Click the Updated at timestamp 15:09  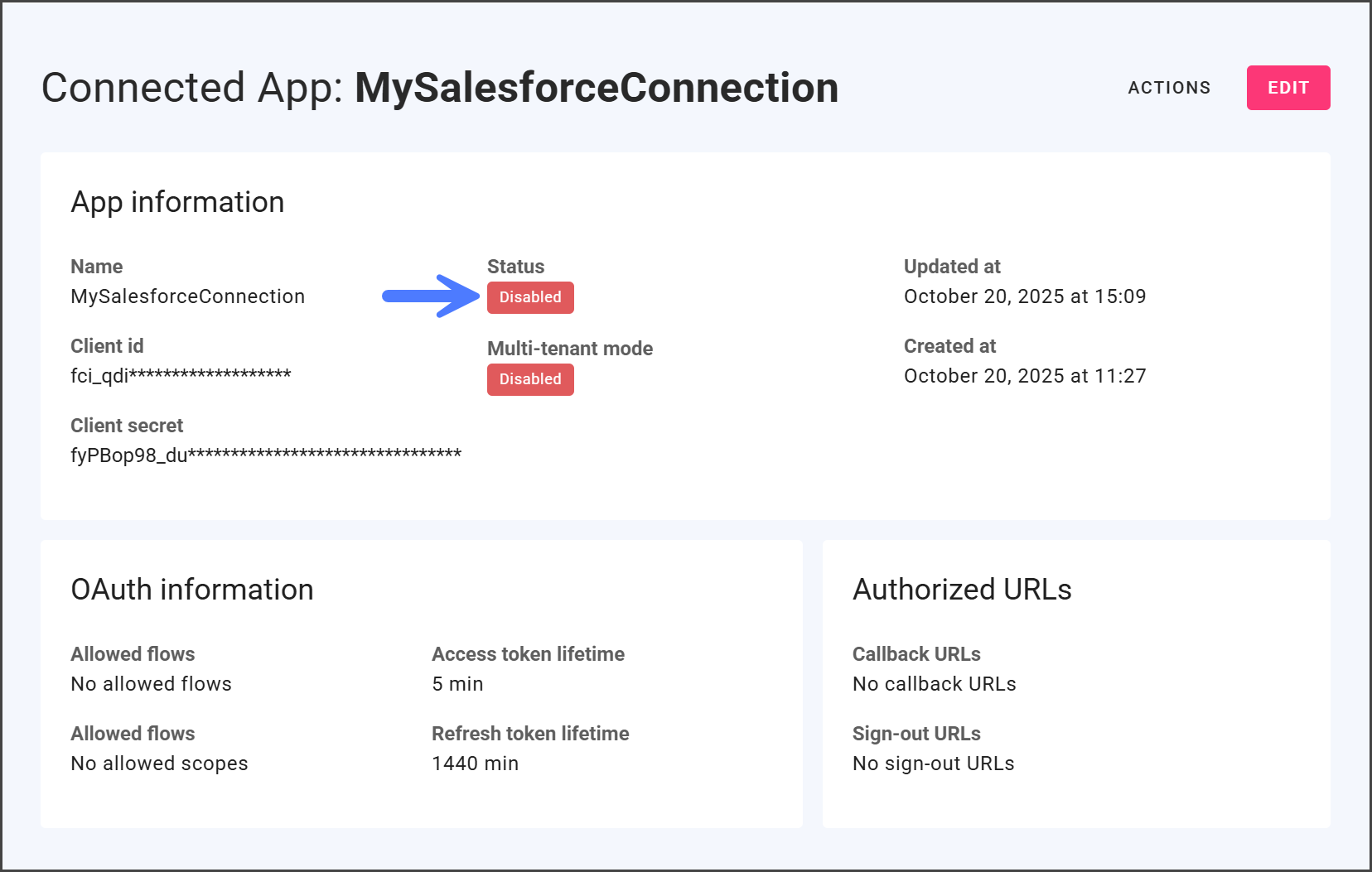coord(1024,296)
